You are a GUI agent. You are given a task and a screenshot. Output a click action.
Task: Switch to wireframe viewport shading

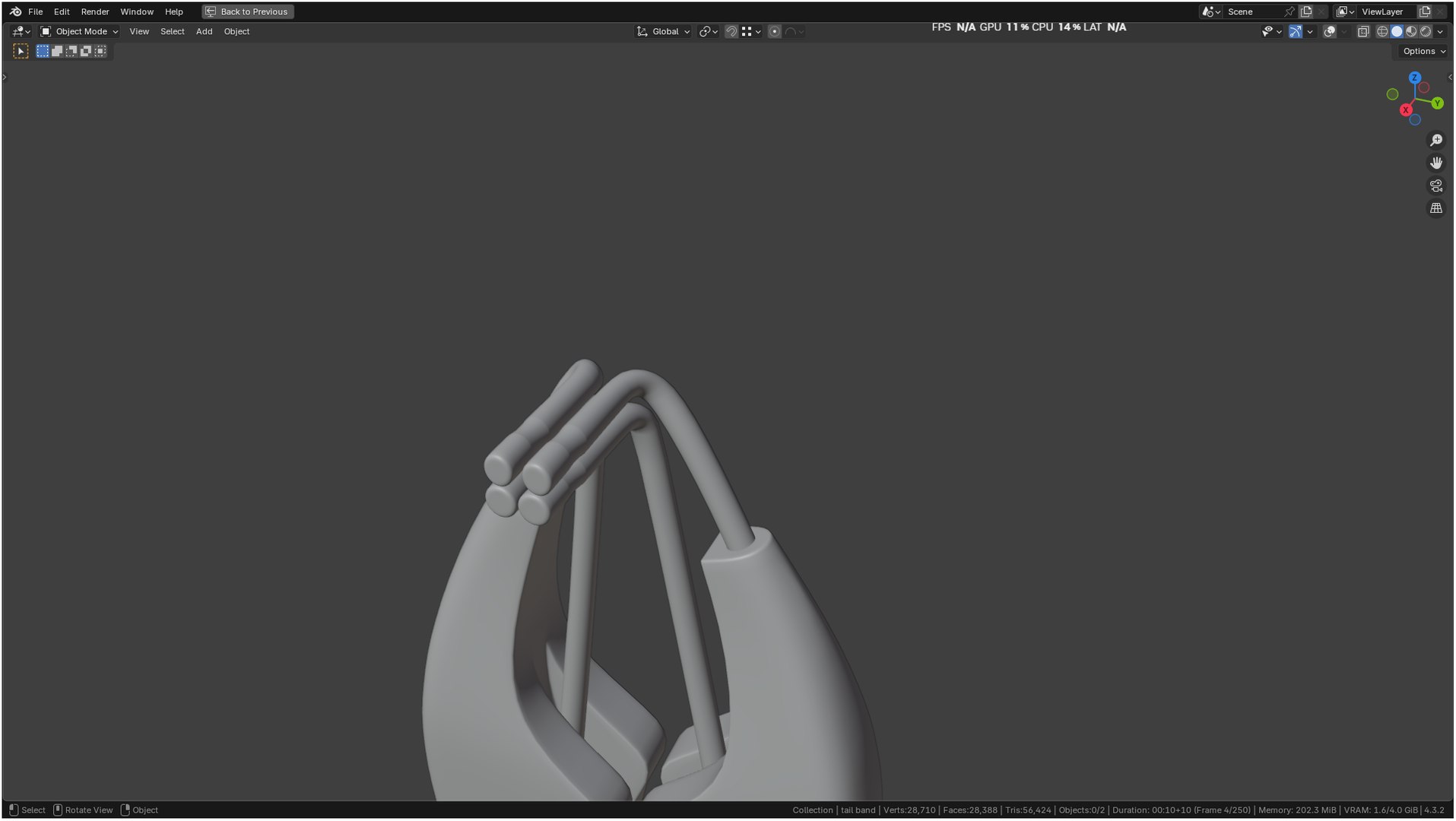pyautogui.click(x=1382, y=31)
